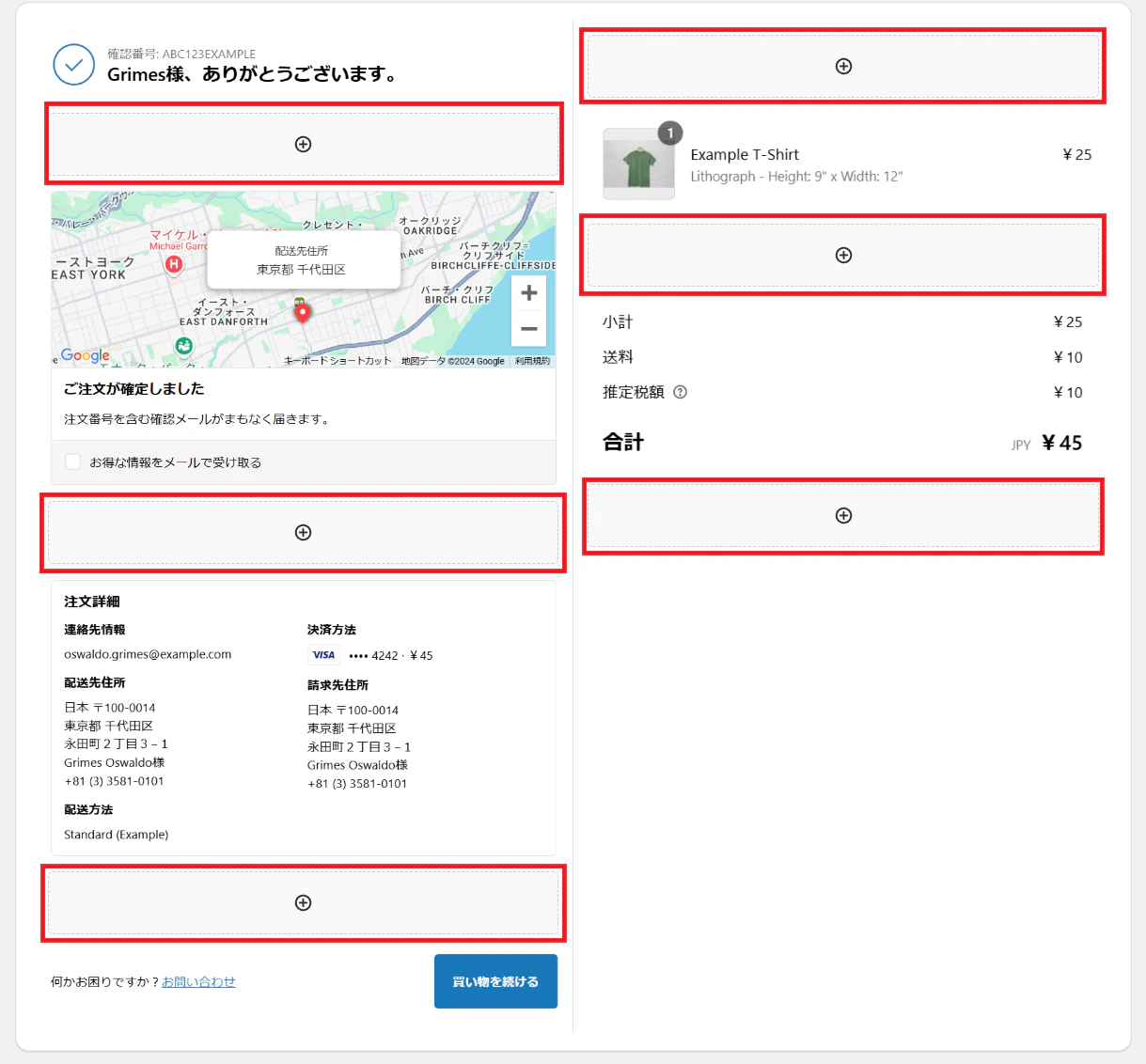This screenshot has width=1146, height=1064.
Task: Click the 合計 amount ¥45
Action: 1062,443
